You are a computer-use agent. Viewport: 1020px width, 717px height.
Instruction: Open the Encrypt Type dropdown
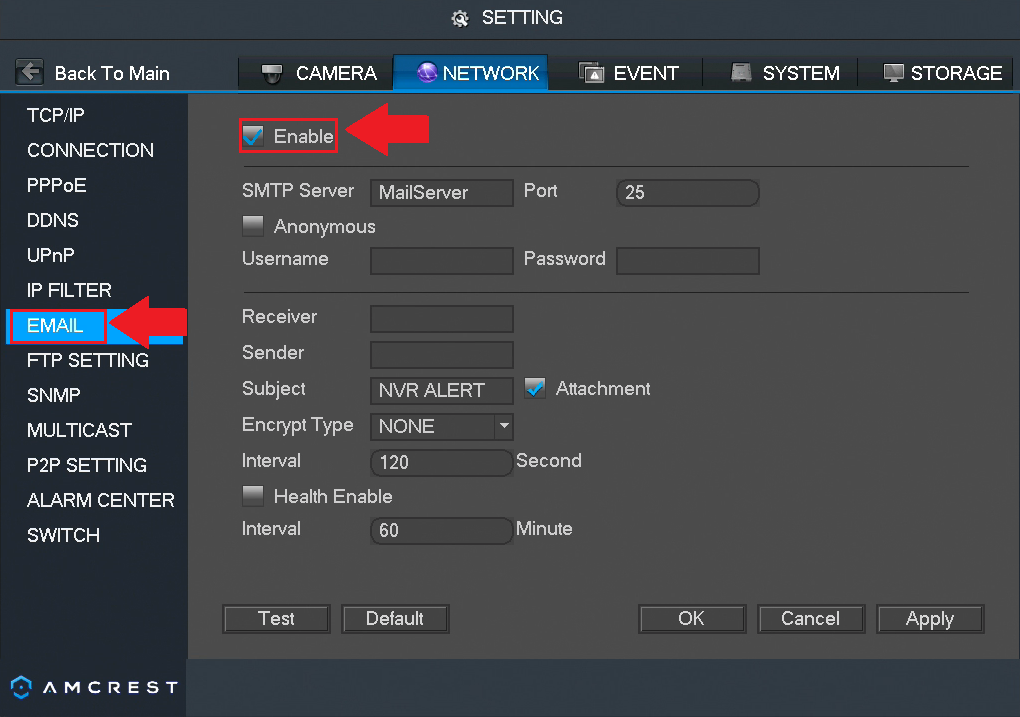[x=442, y=426]
